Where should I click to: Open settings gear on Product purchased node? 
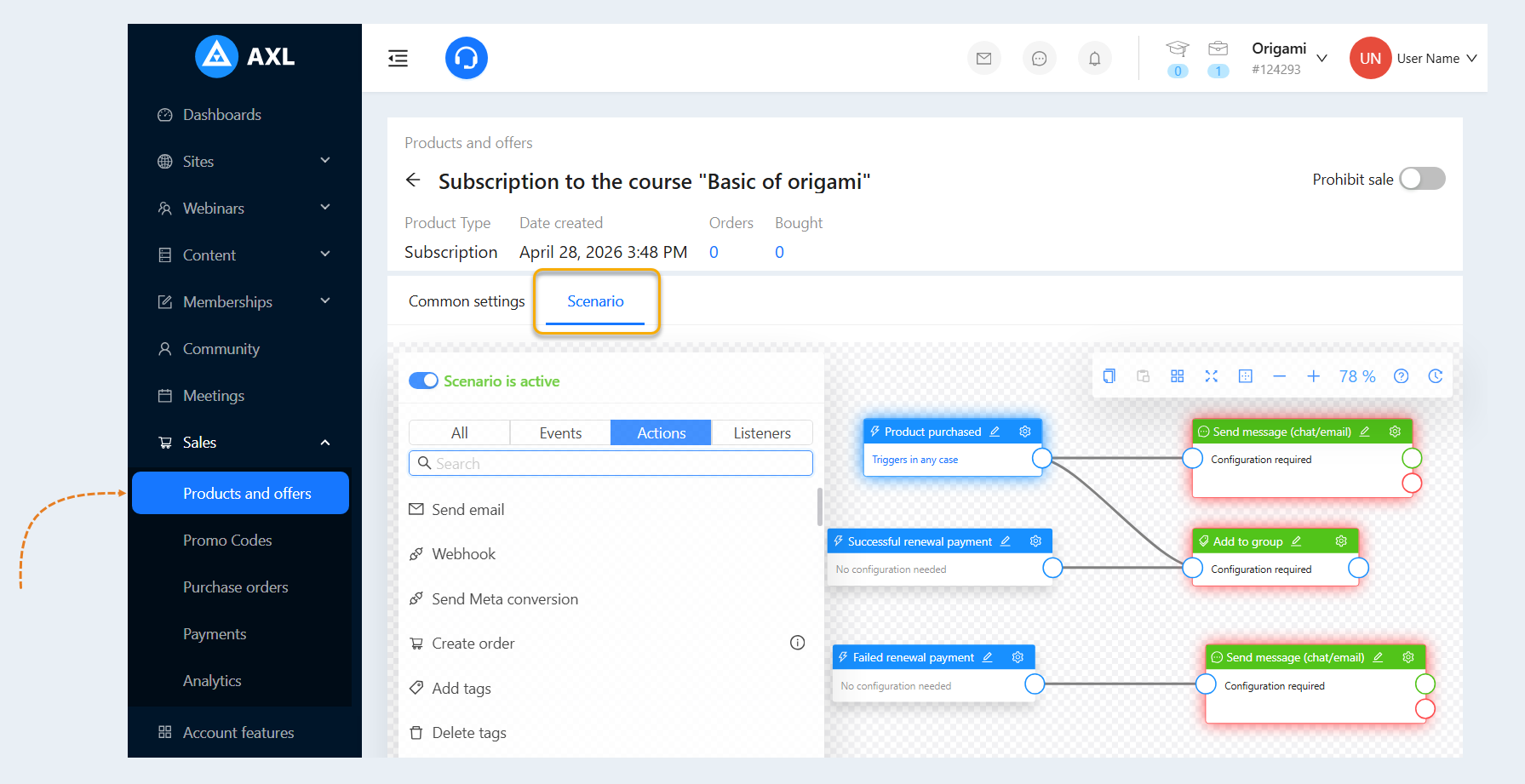1025,432
